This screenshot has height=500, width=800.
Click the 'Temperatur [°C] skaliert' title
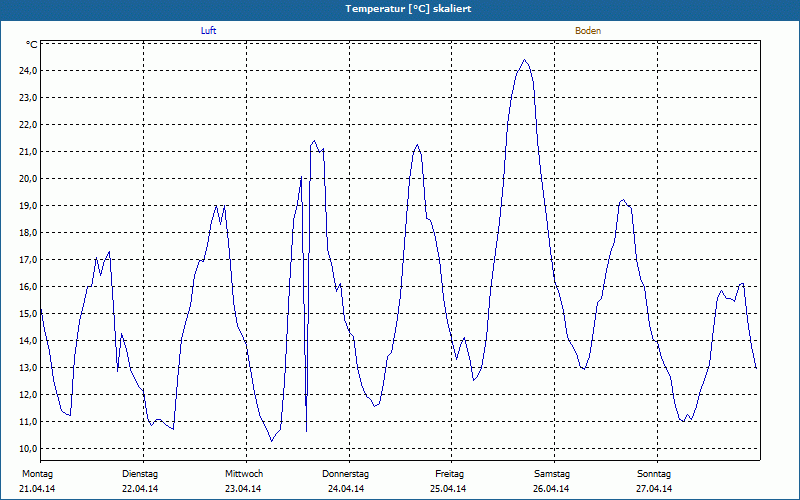click(408, 9)
